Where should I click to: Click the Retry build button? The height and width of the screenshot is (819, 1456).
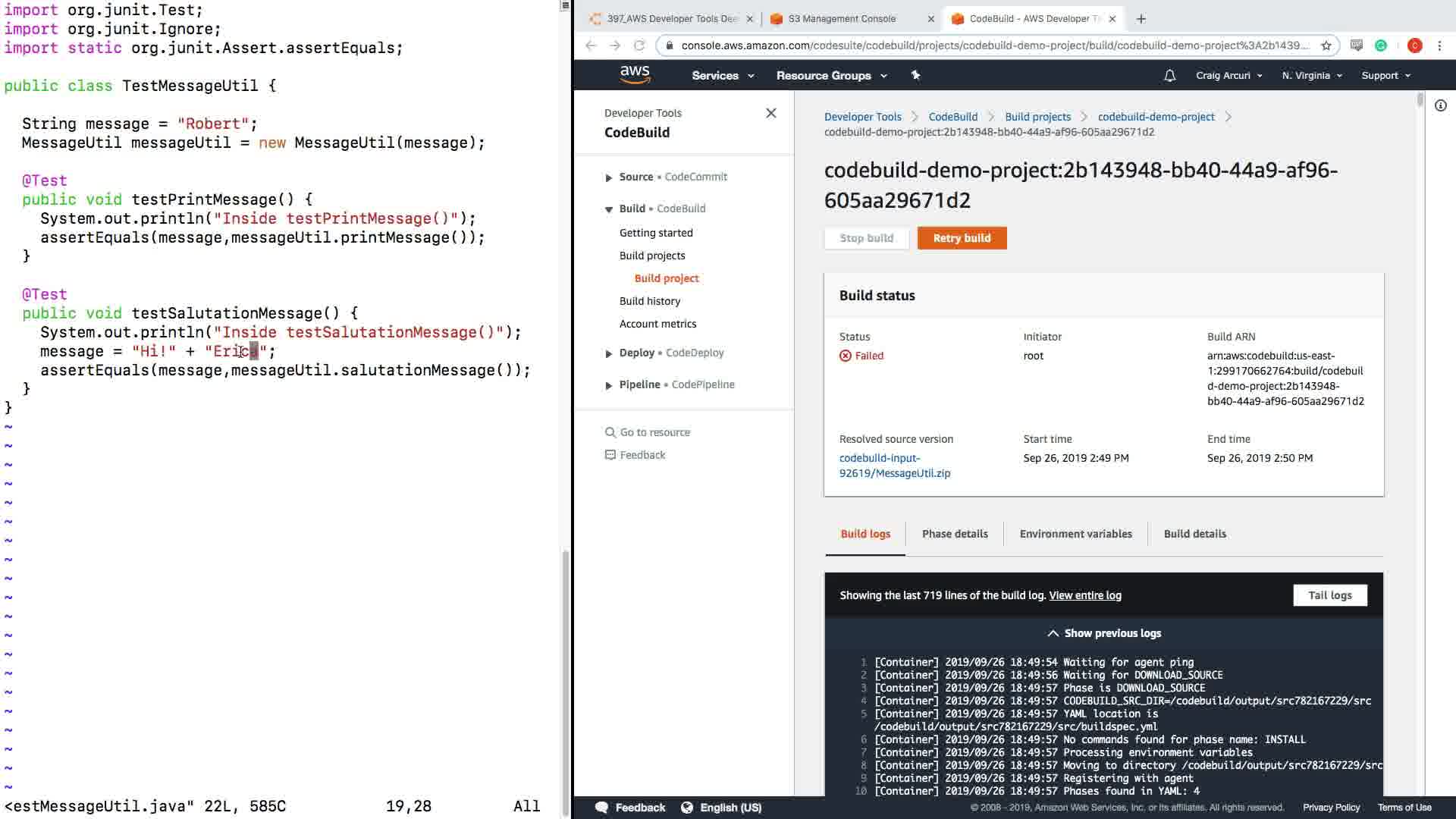pos(962,238)
